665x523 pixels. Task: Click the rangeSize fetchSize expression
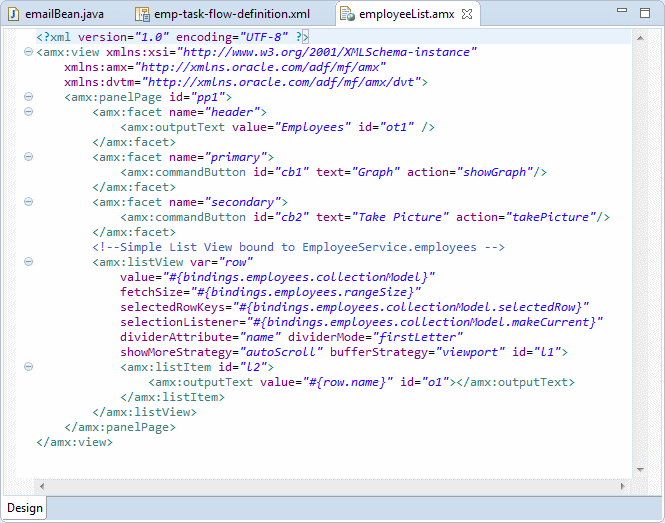(x=305, y=292)
